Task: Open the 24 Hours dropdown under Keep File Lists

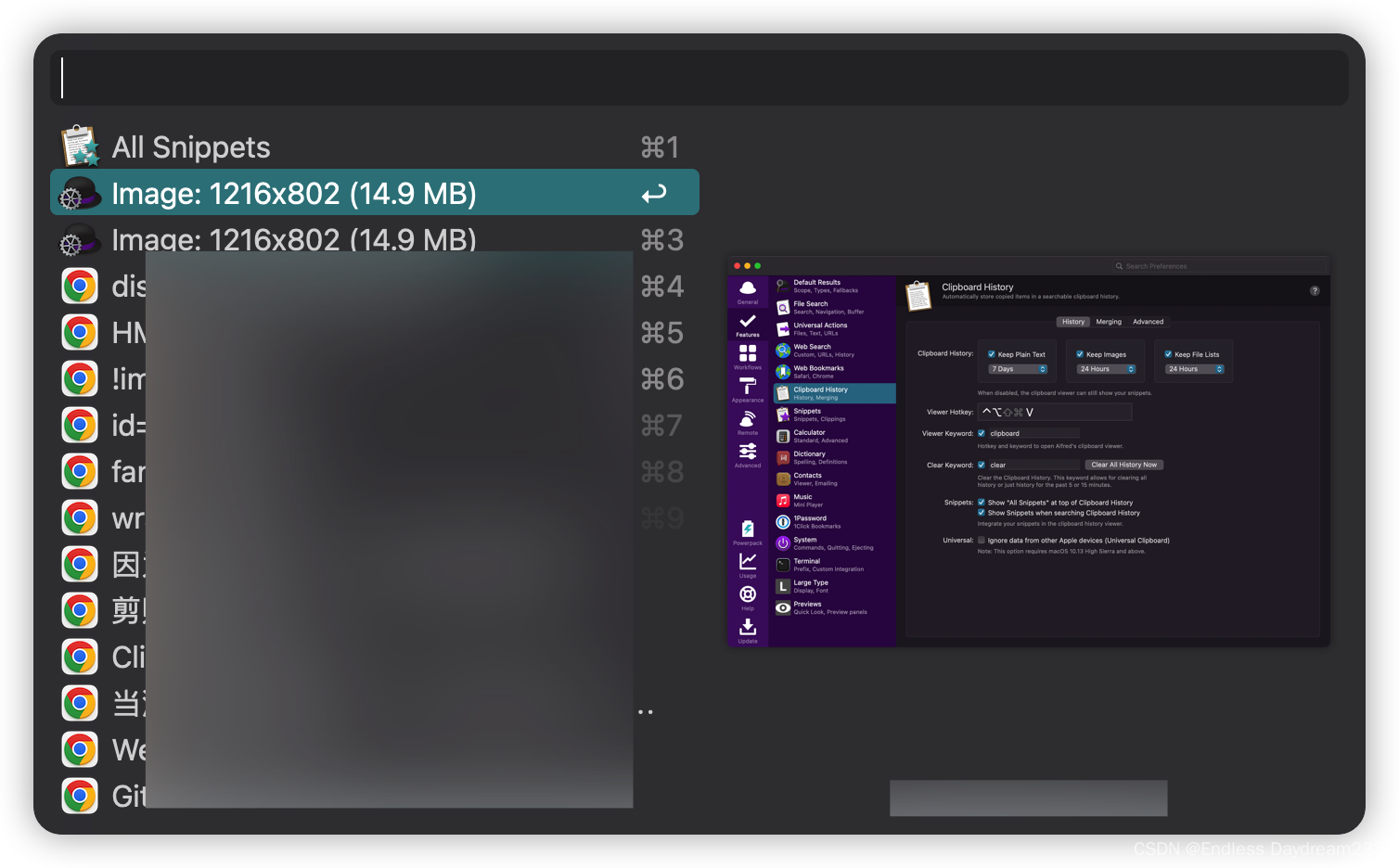Action: click(x=1194, y=369)
